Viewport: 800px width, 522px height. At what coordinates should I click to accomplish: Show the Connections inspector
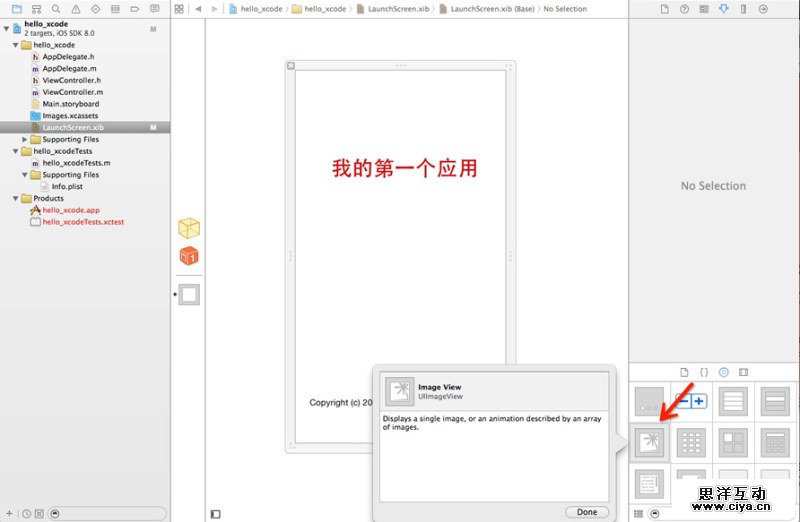click(763, 9)
